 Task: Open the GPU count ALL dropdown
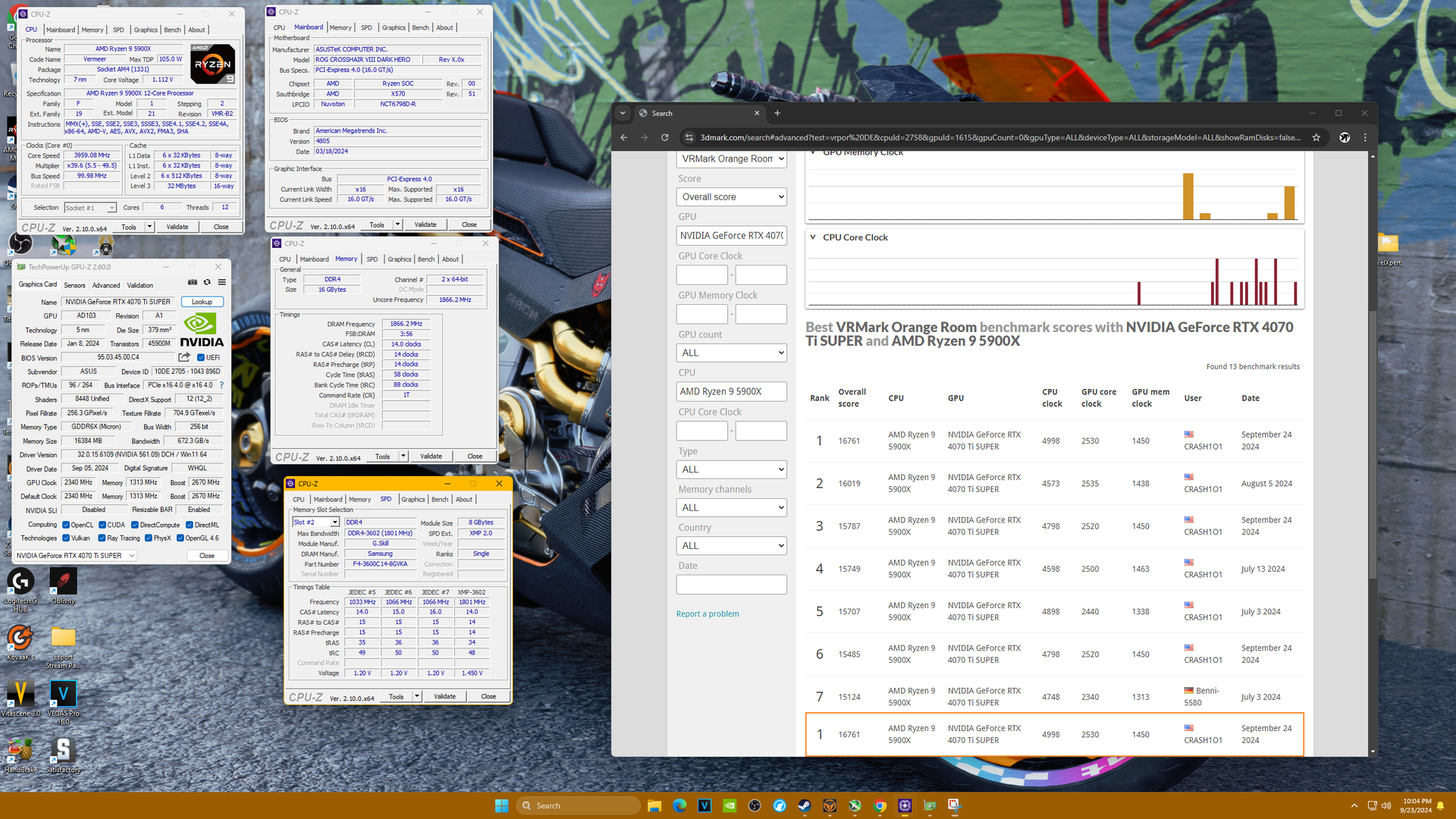pyautogui.click(x=731, y=353)
